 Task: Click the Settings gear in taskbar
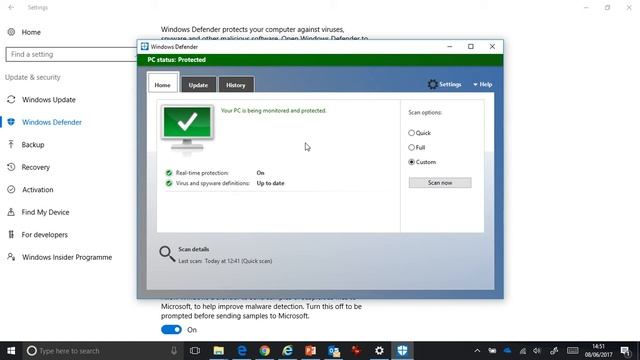(x=379, y=351)
